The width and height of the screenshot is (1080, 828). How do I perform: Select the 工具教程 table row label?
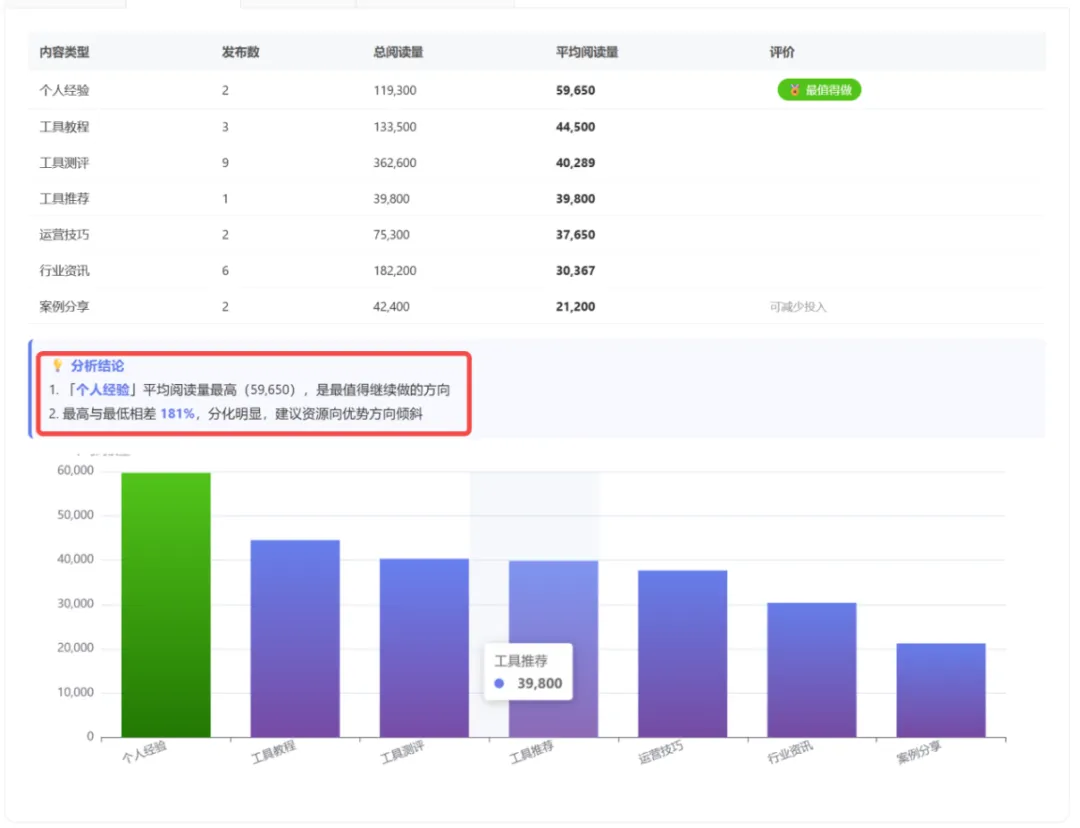64,127
